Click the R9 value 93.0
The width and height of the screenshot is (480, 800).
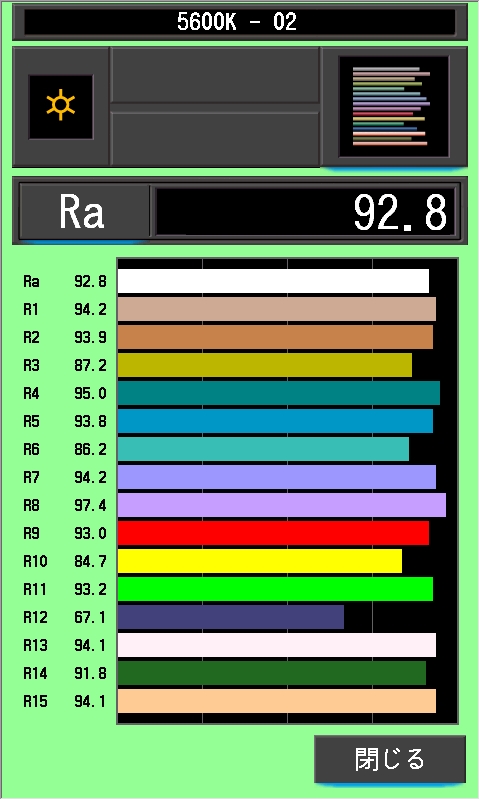[x=91, y=533]
